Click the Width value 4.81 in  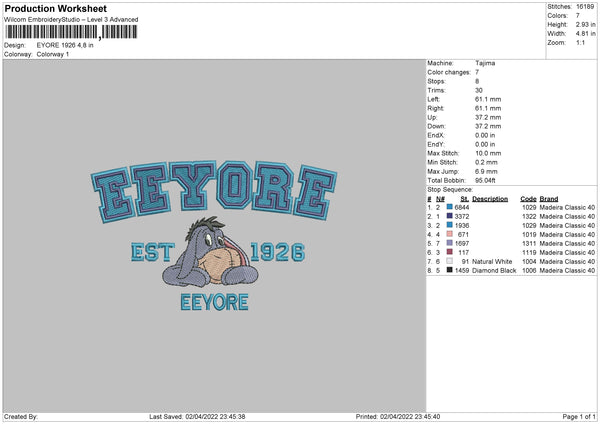585,34
